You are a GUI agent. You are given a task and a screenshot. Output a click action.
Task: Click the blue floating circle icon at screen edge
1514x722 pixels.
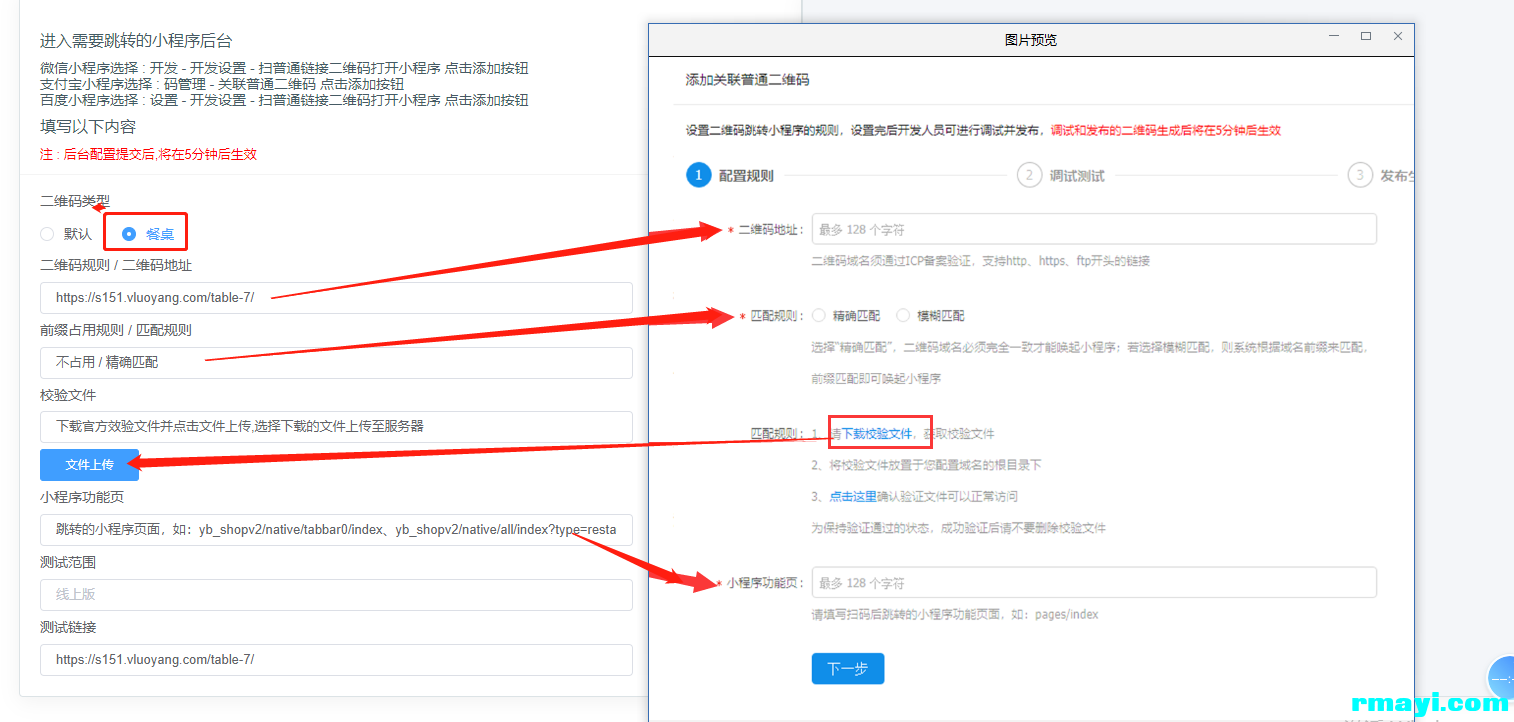(1501, 677)
